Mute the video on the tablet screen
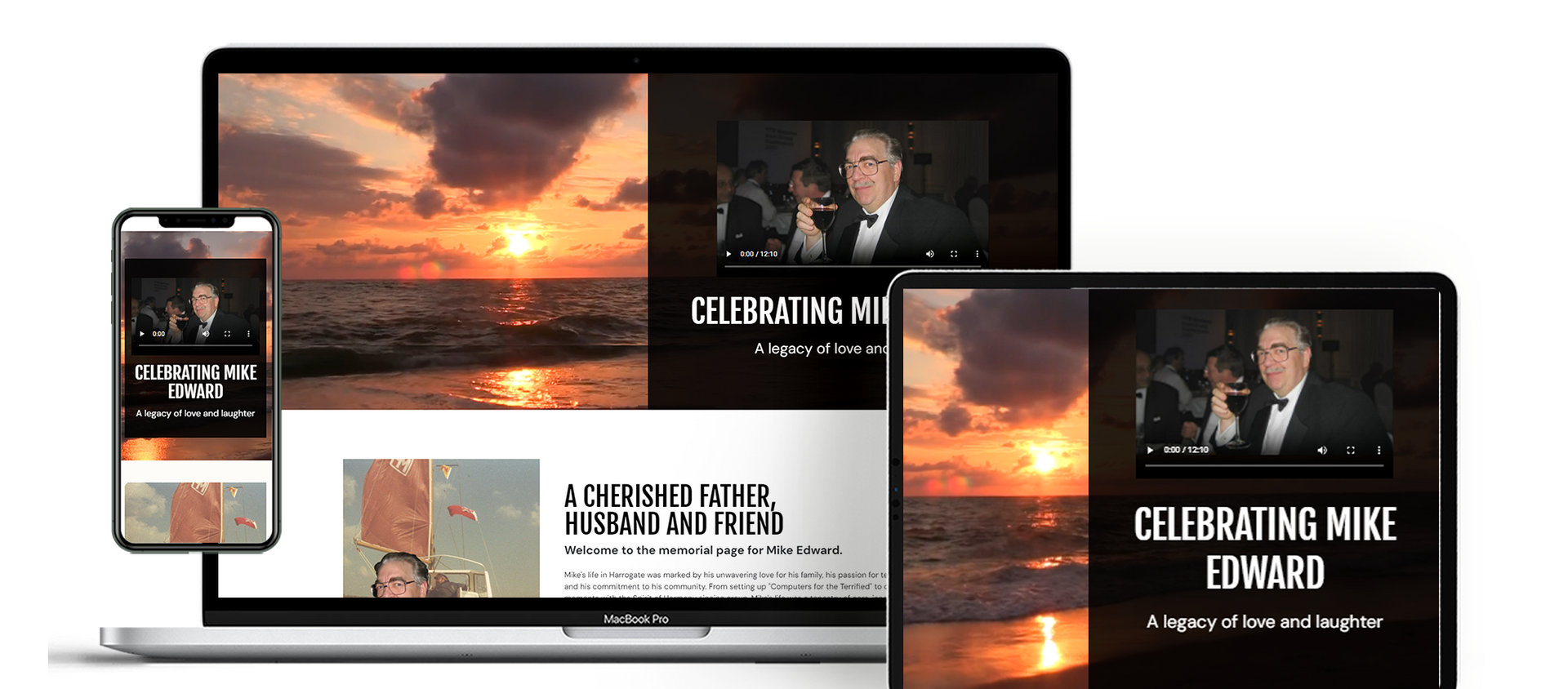This screenshot has width=1568, height=689. pyautogui.click(x=1322, y=450)
